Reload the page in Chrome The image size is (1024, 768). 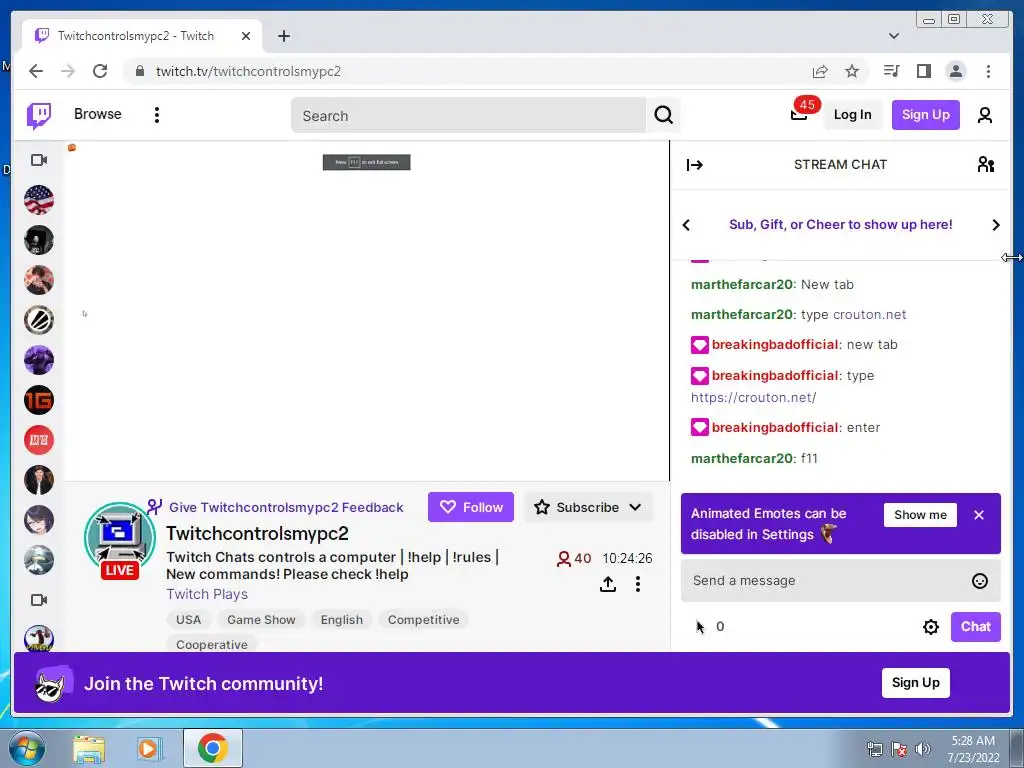click(100, 71)
